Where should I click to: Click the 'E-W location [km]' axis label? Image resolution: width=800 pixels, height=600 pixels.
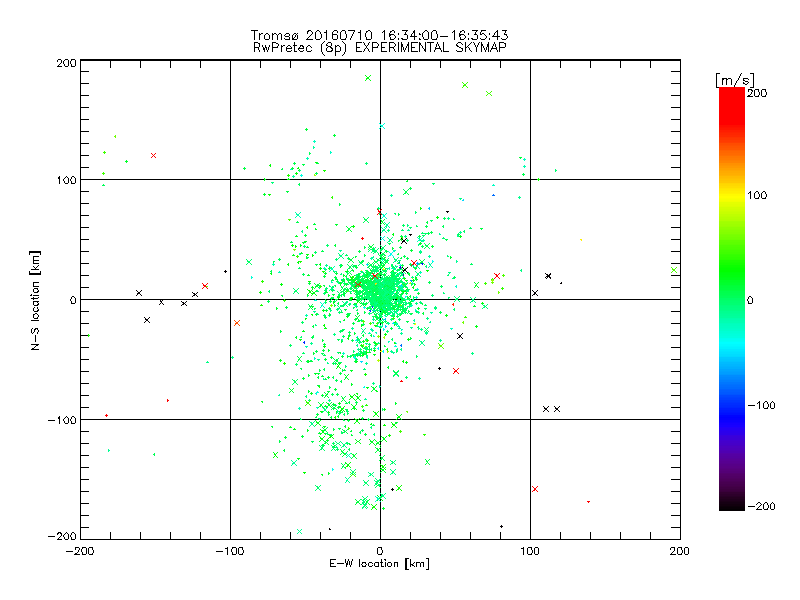[379, 563]
